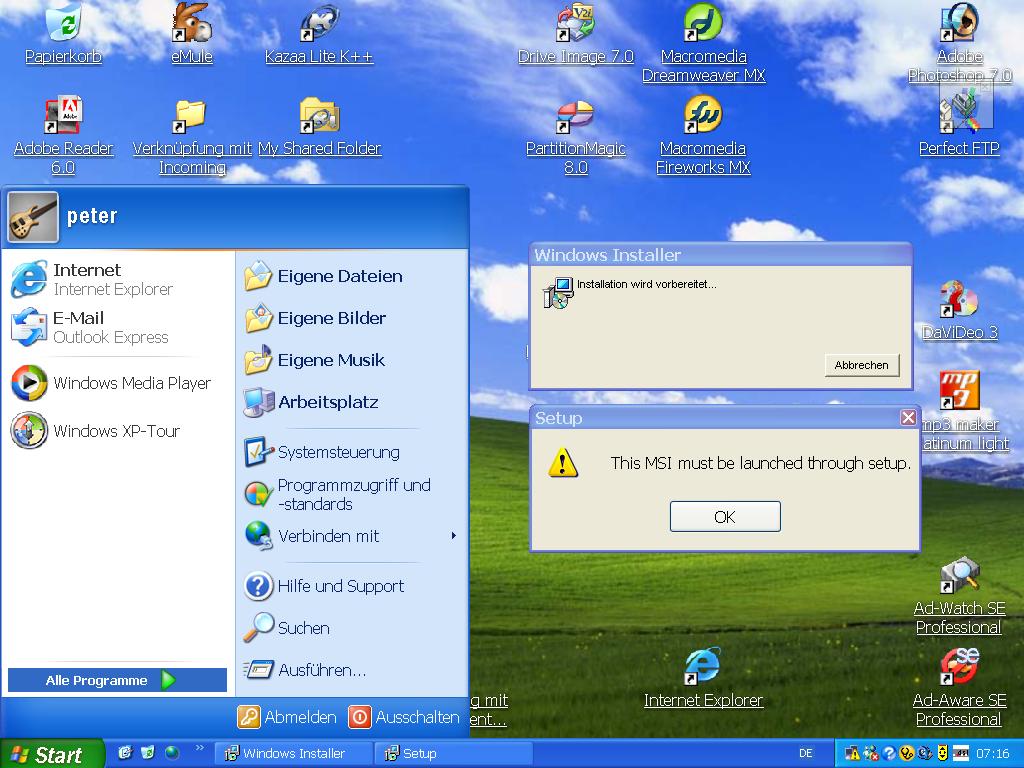Image resolution: width=1024 pixels, height=768 pixels.
Task: Open Kazaa Lite K++ desktop shortcut
Action: click(x=319, y=34)
